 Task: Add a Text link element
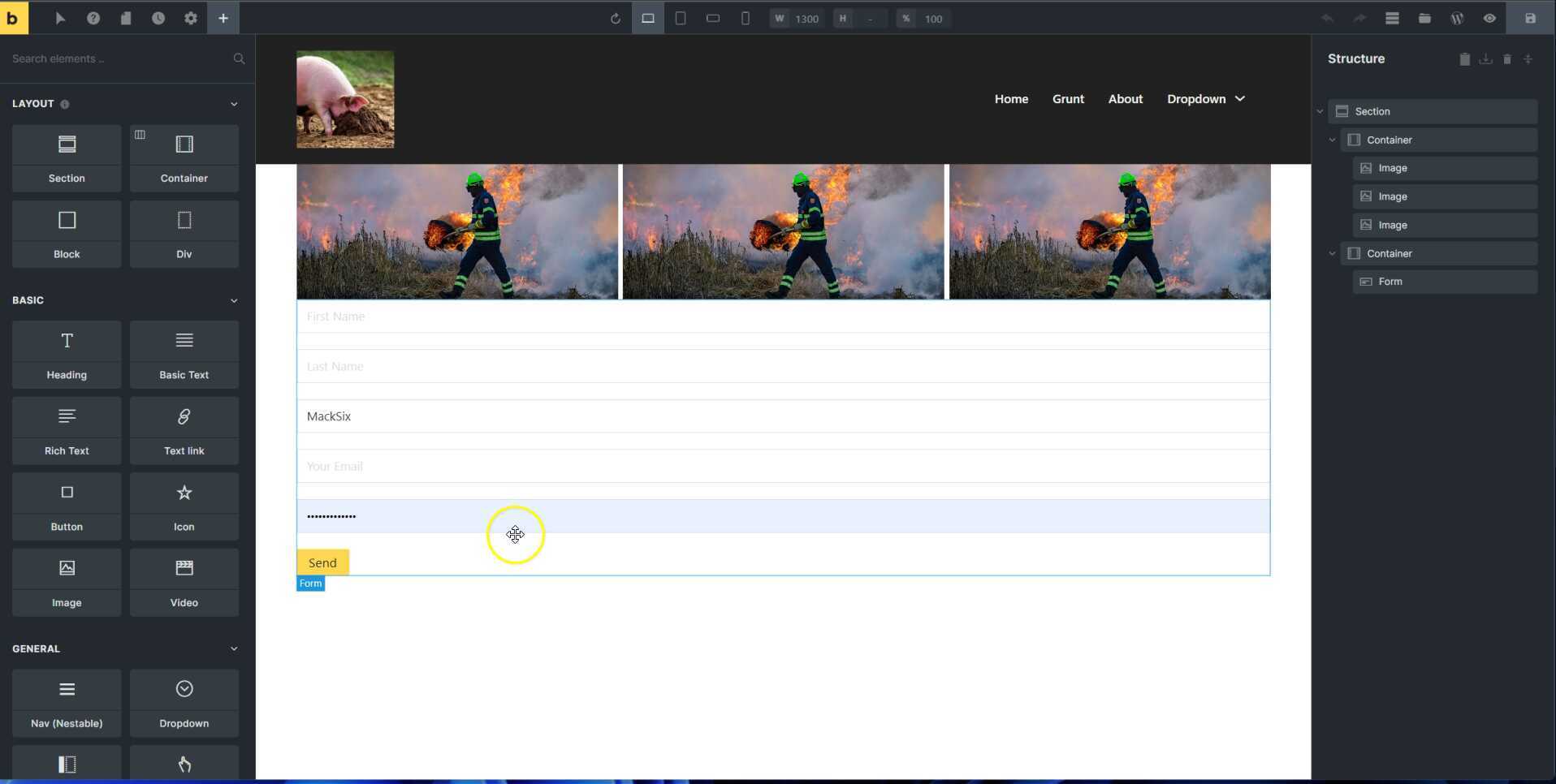pos(184,431)
